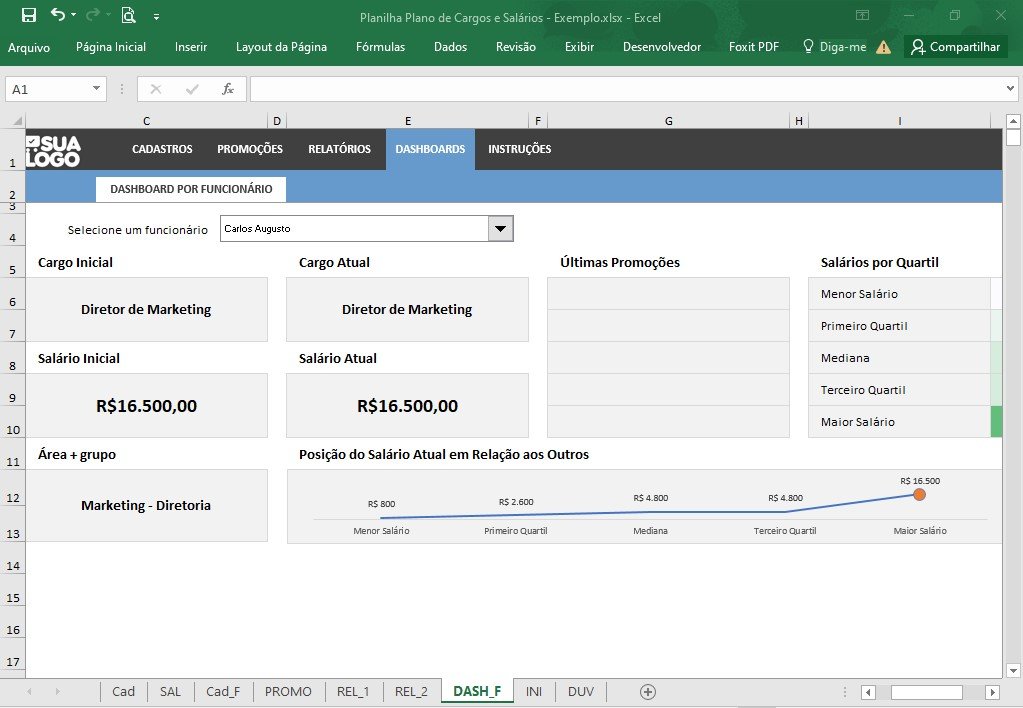Click DASHBOARD POR FUNCIONÁRIO sub-tab
The height and width of the screenshot is (708, 1023).
191,189
